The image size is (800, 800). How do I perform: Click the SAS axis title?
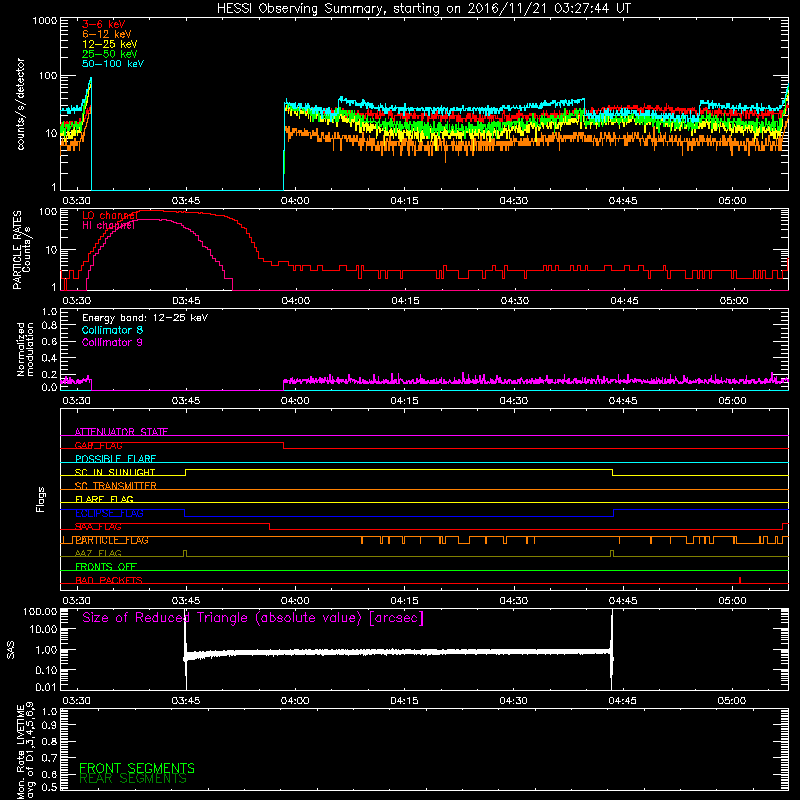click(x=11, y=650)
